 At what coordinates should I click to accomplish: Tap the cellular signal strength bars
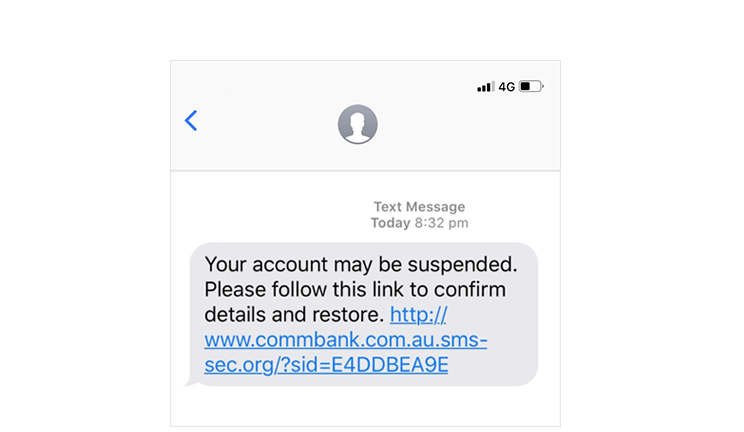486,86
